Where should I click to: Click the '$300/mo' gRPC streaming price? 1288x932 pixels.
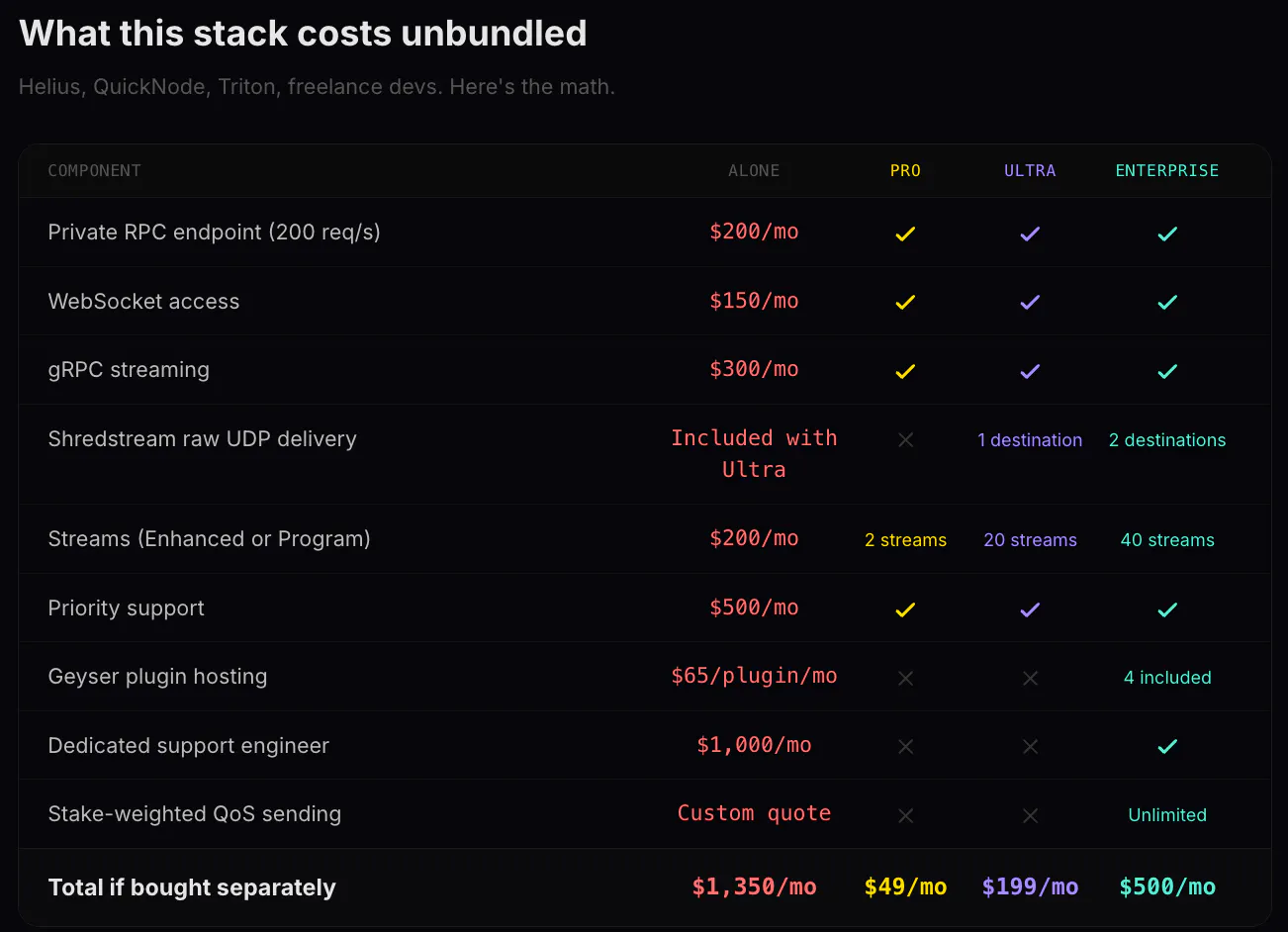coord(754,369)
